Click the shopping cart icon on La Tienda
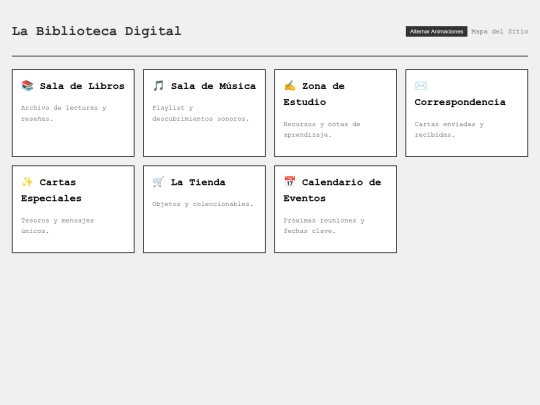This screenshot has height=405, width=540. tap(158, 181)
